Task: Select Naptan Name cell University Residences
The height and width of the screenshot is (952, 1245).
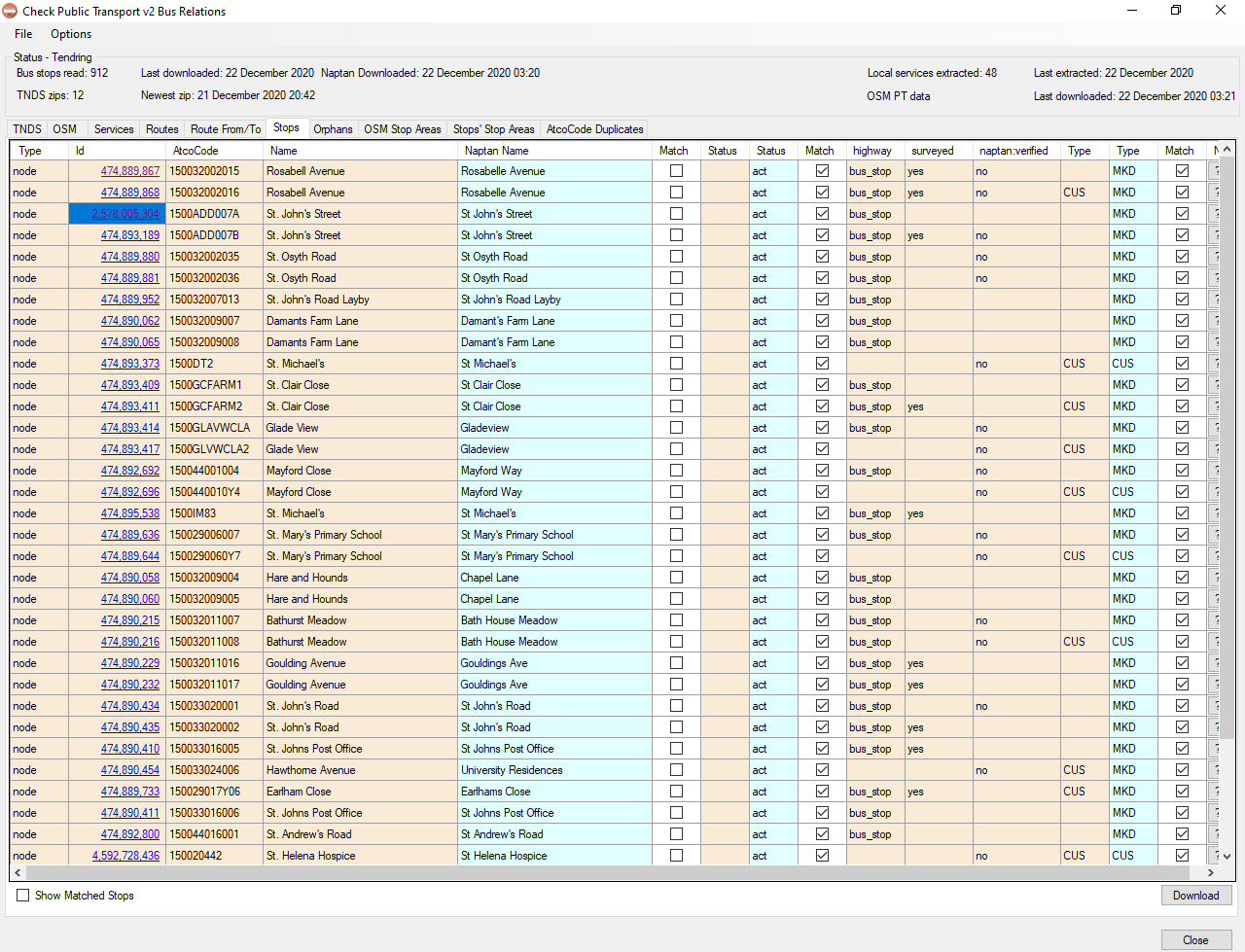Action: point(554,770)
